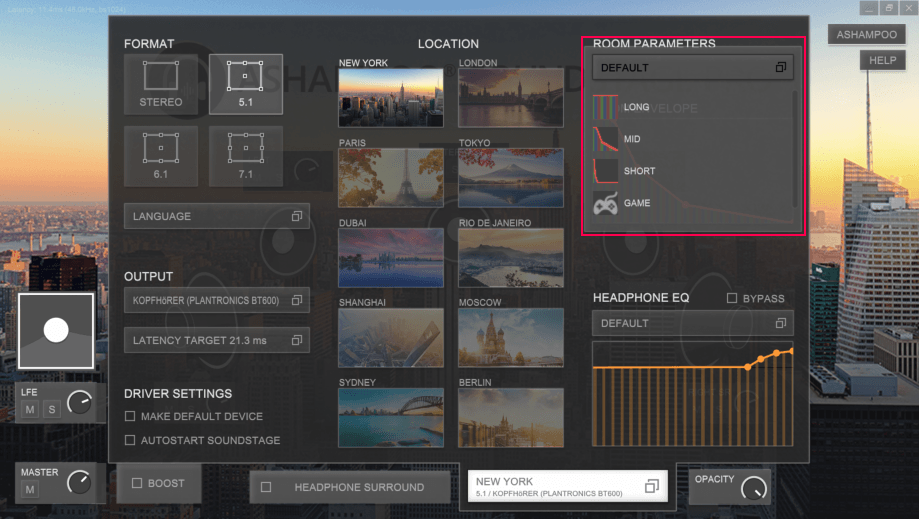Viewport: 919px width, 519px height.
Task: Open the Language dropdown
Action: pyautogui.click(x=217, y=216)
